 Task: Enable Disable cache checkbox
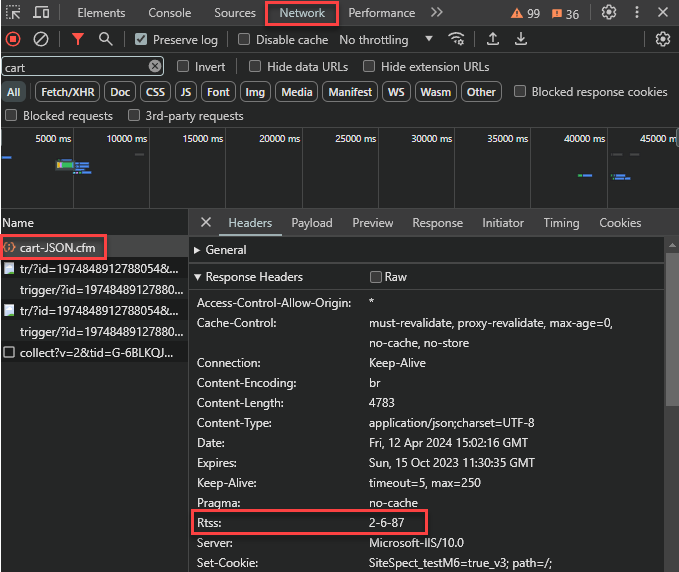click(244, 39)
